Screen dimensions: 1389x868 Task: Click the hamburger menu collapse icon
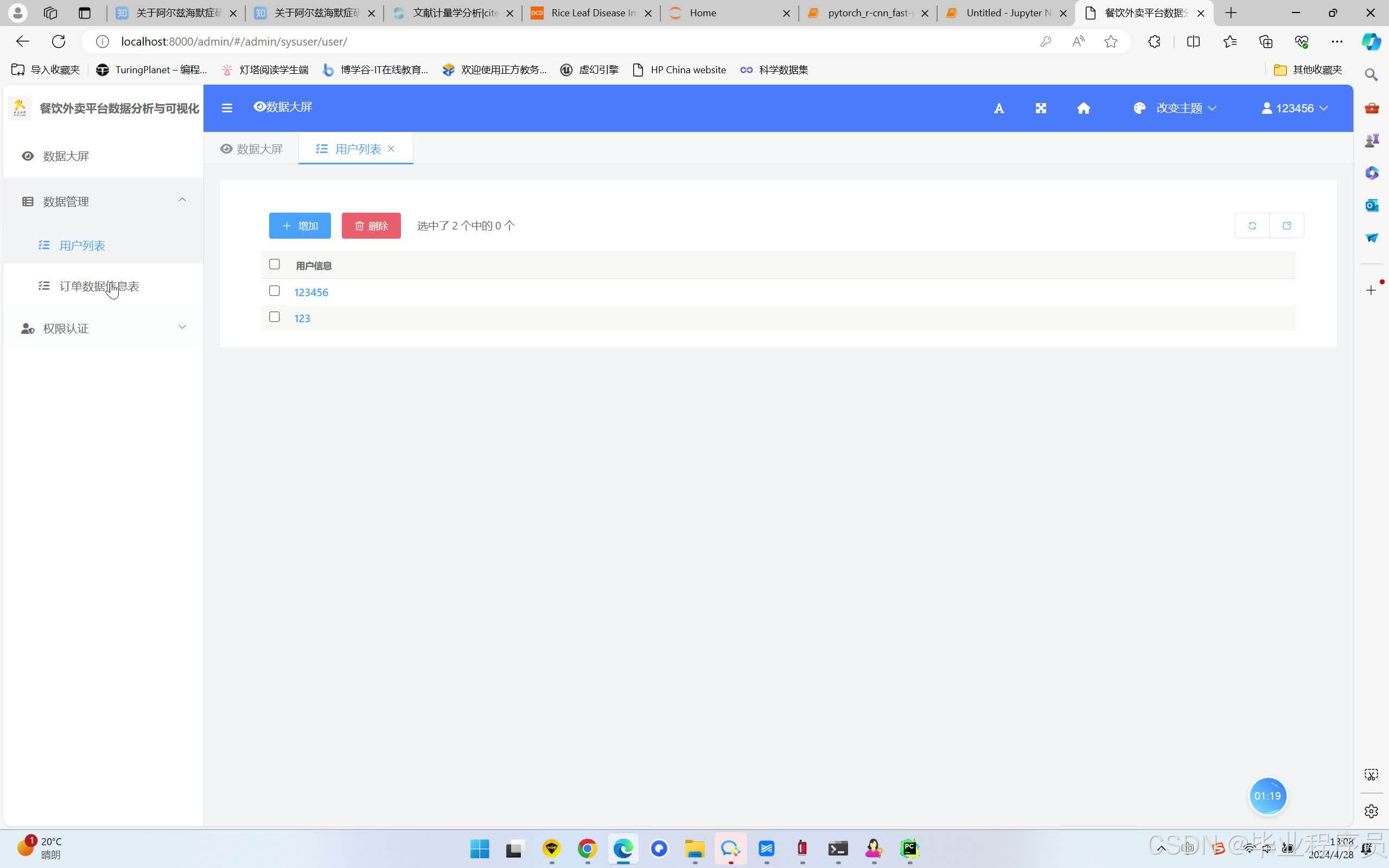[x=227, y=108]
